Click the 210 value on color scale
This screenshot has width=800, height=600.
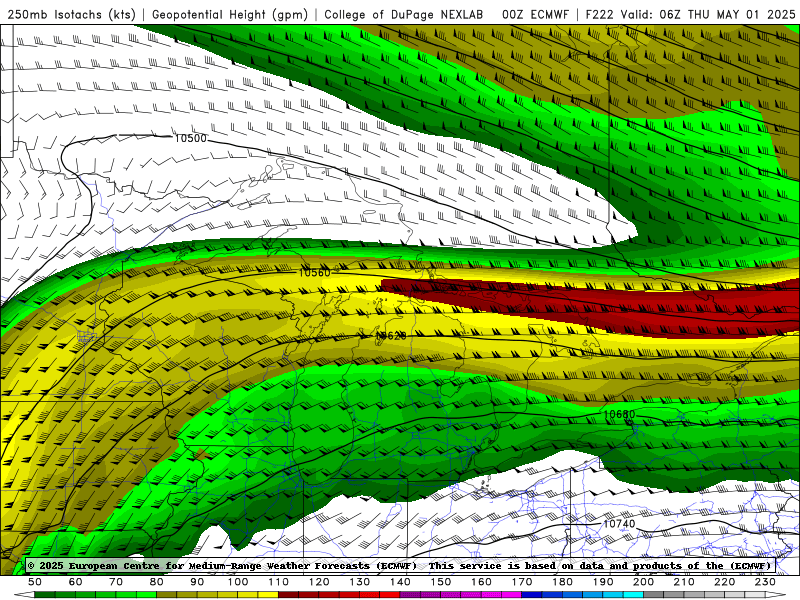[x=684, y=582]
